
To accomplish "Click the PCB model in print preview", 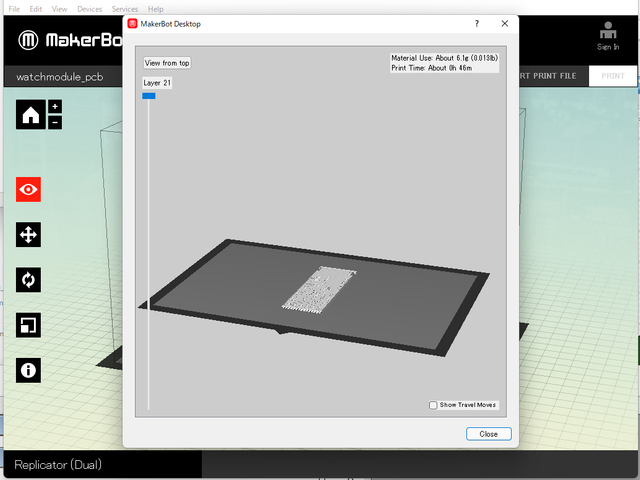I will coord(320,289).
